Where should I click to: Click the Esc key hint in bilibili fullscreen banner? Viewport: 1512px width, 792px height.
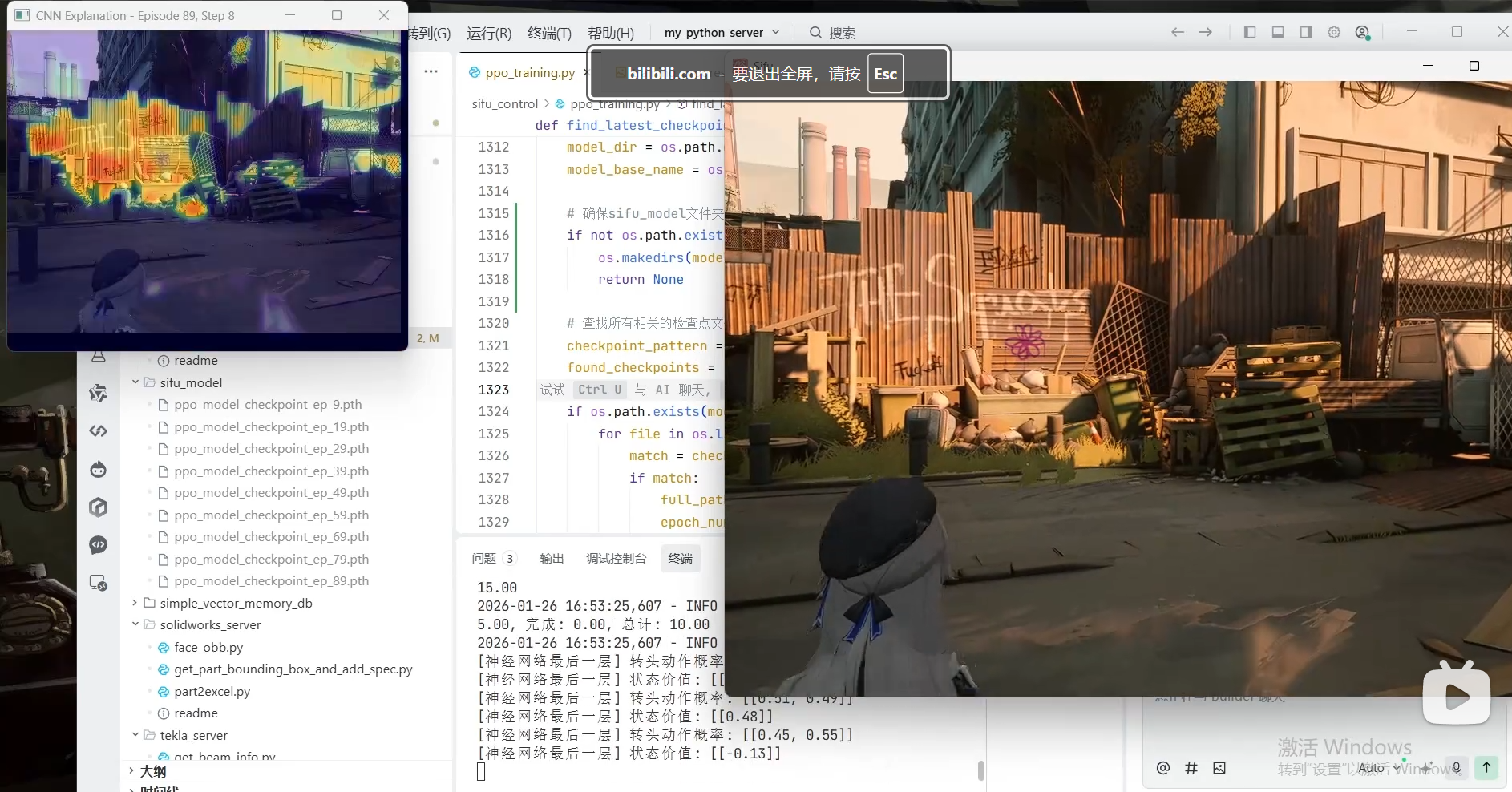[885, 74]
